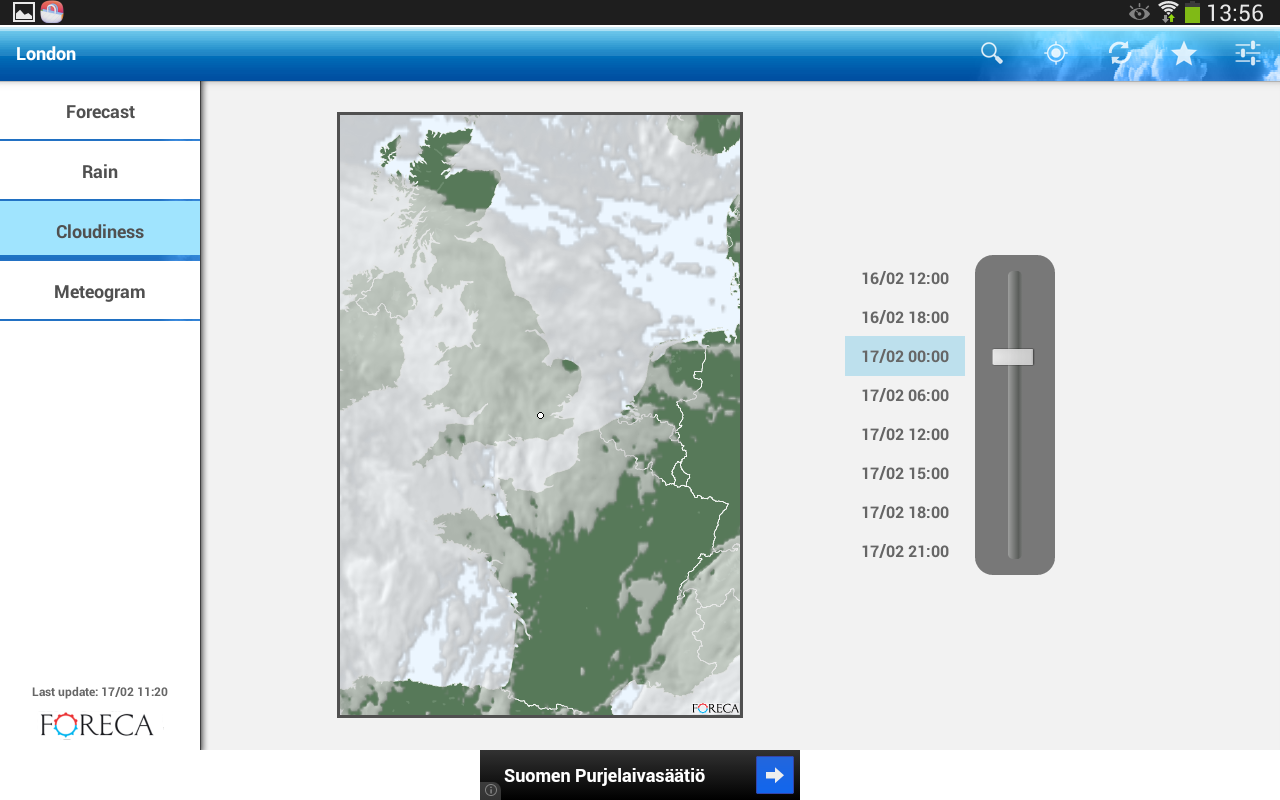
Task: Tap the red notification icon in status bar
Action: click(x=52, y=12)
